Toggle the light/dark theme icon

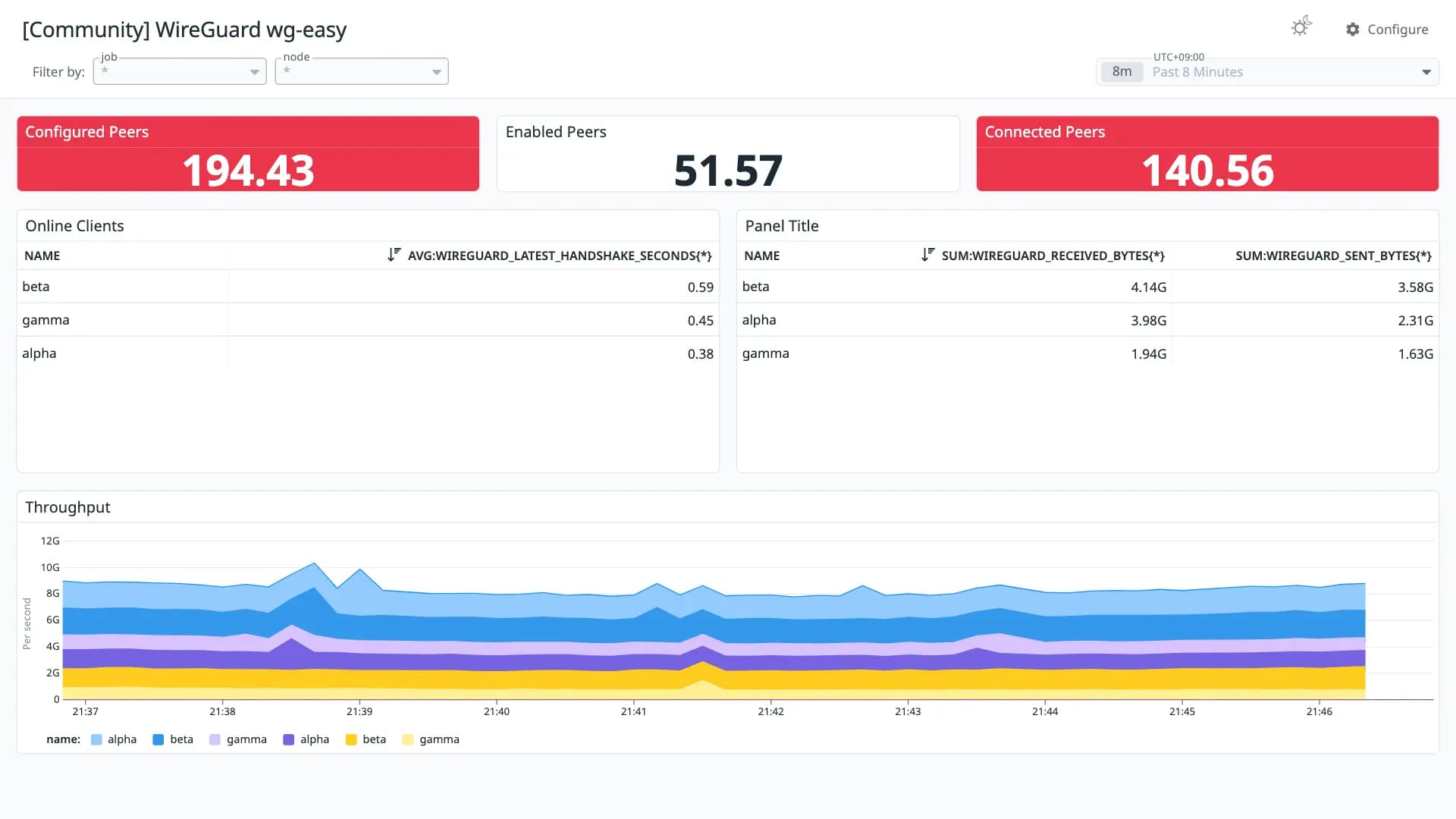[x=1301, y=27]
